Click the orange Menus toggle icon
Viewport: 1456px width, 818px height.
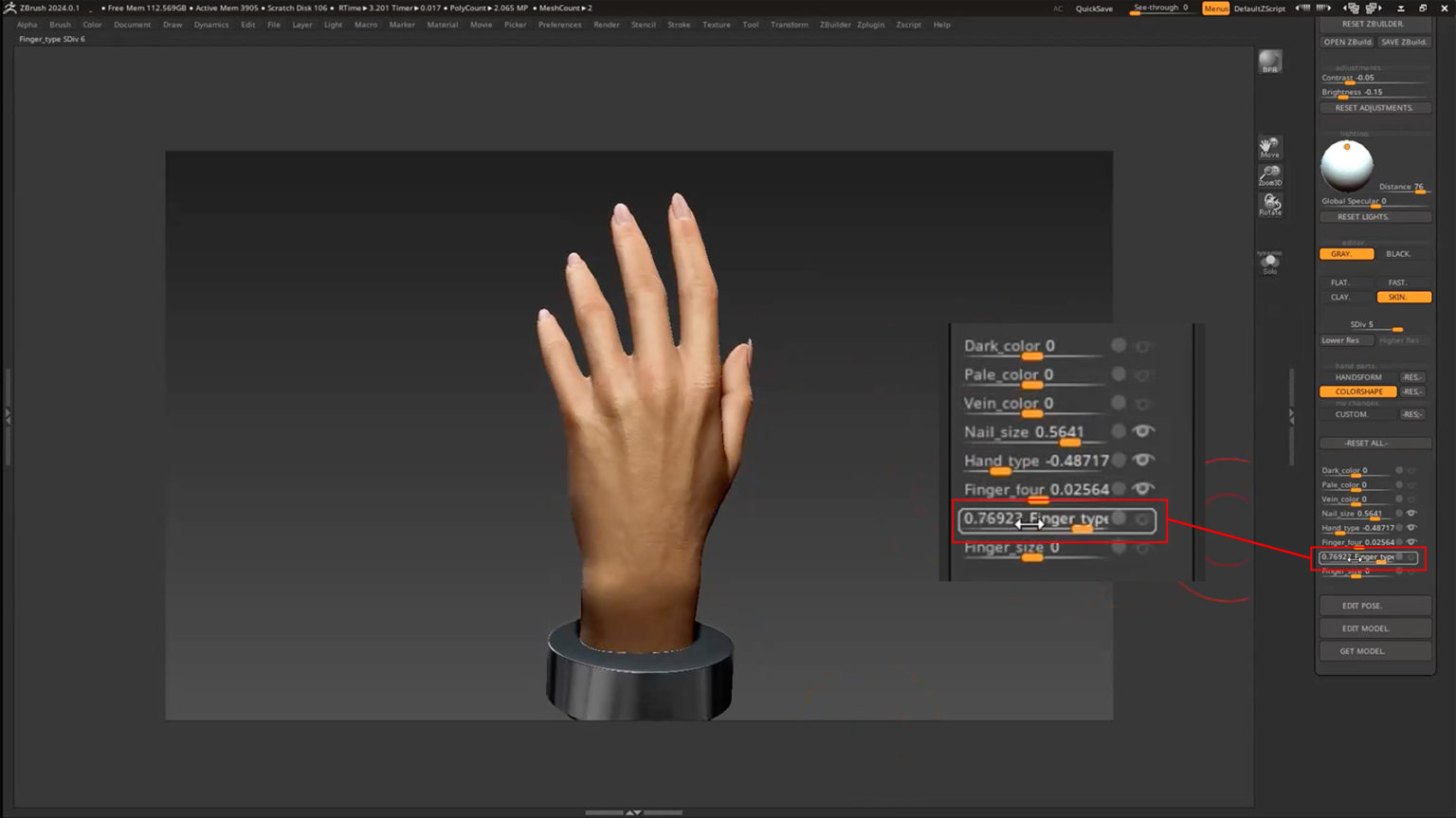pyautogui.click(x=1216, y=8)
